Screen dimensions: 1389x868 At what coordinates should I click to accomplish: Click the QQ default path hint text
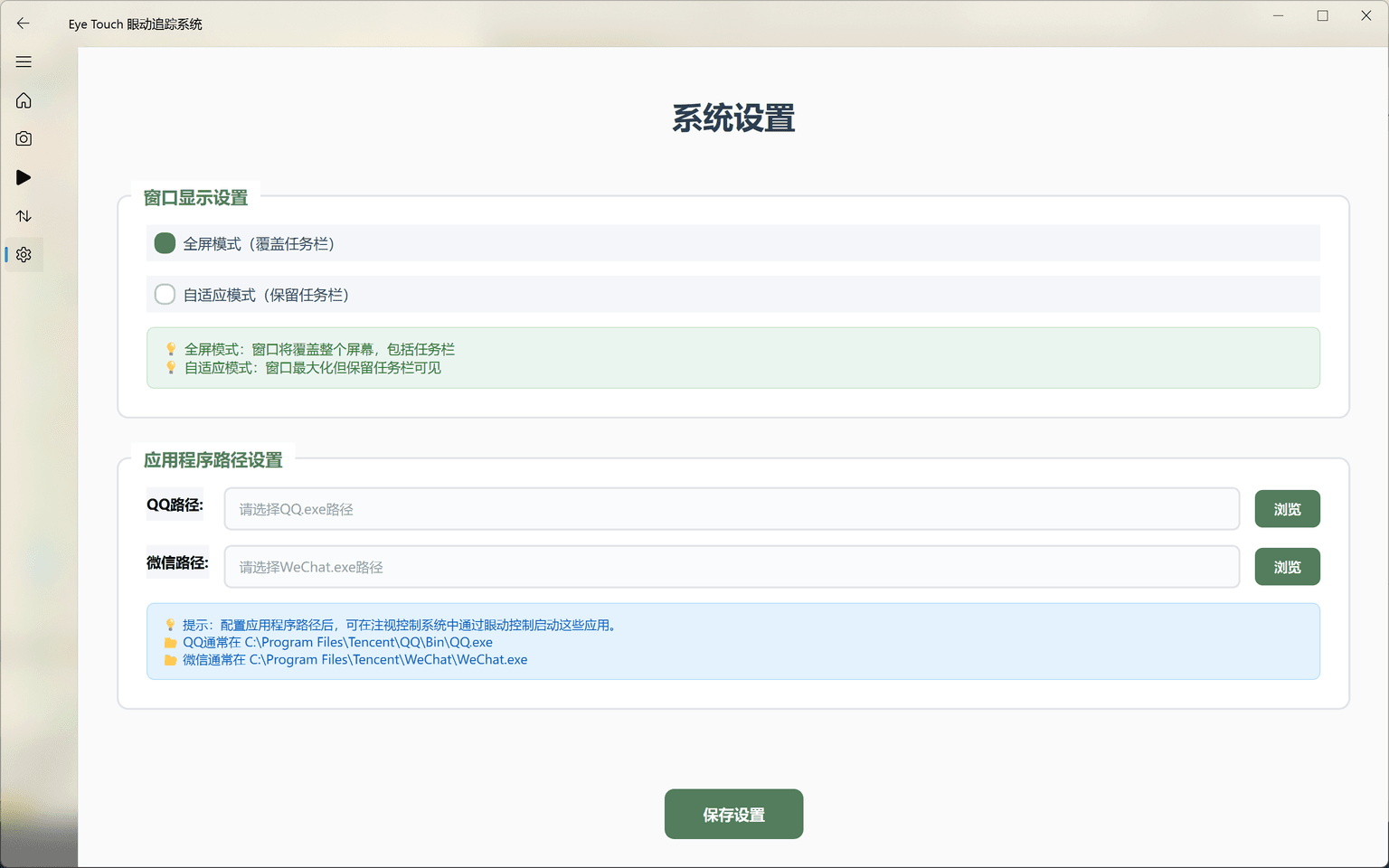337,642
